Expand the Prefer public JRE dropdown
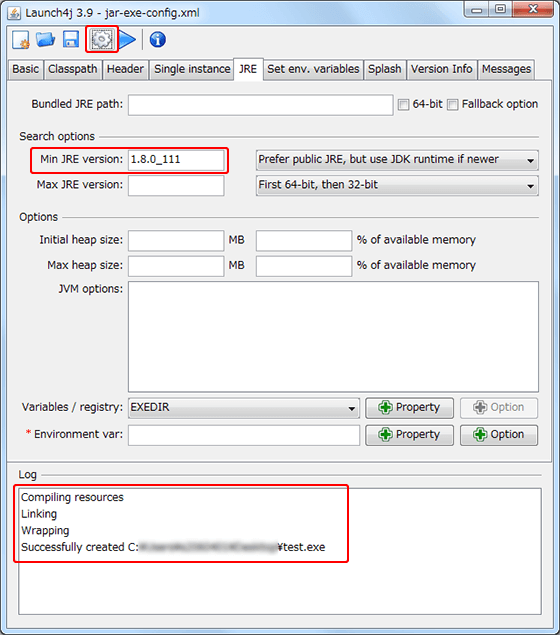560x635 pixels. coord(397,160)
